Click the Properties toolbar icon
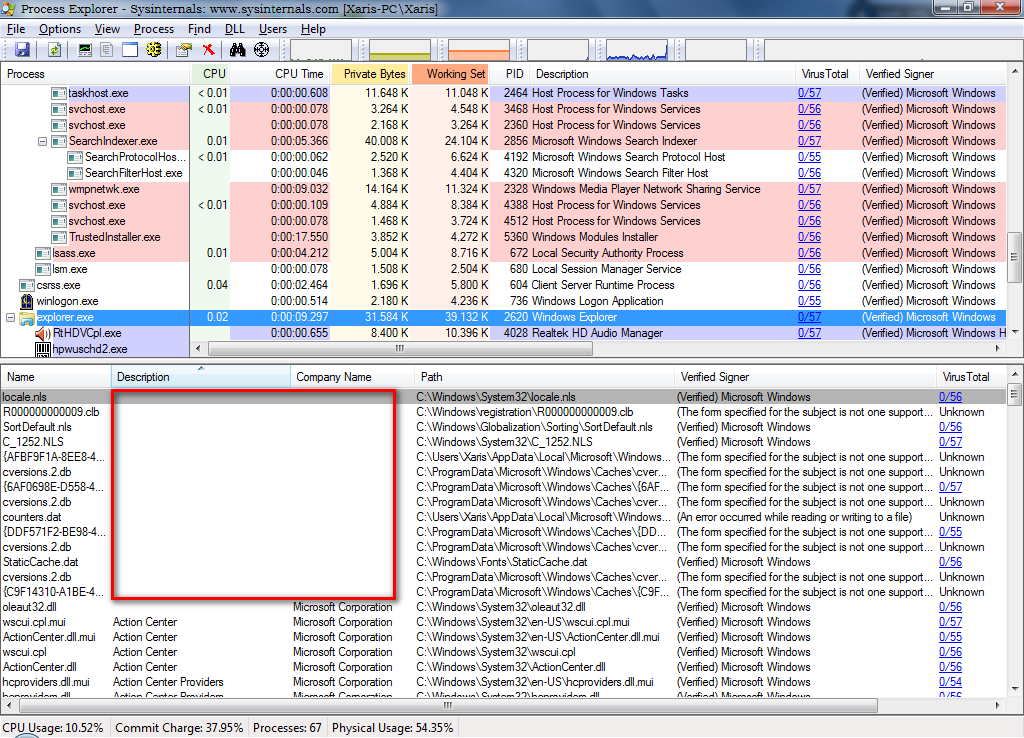 click(x=183, y=50)
